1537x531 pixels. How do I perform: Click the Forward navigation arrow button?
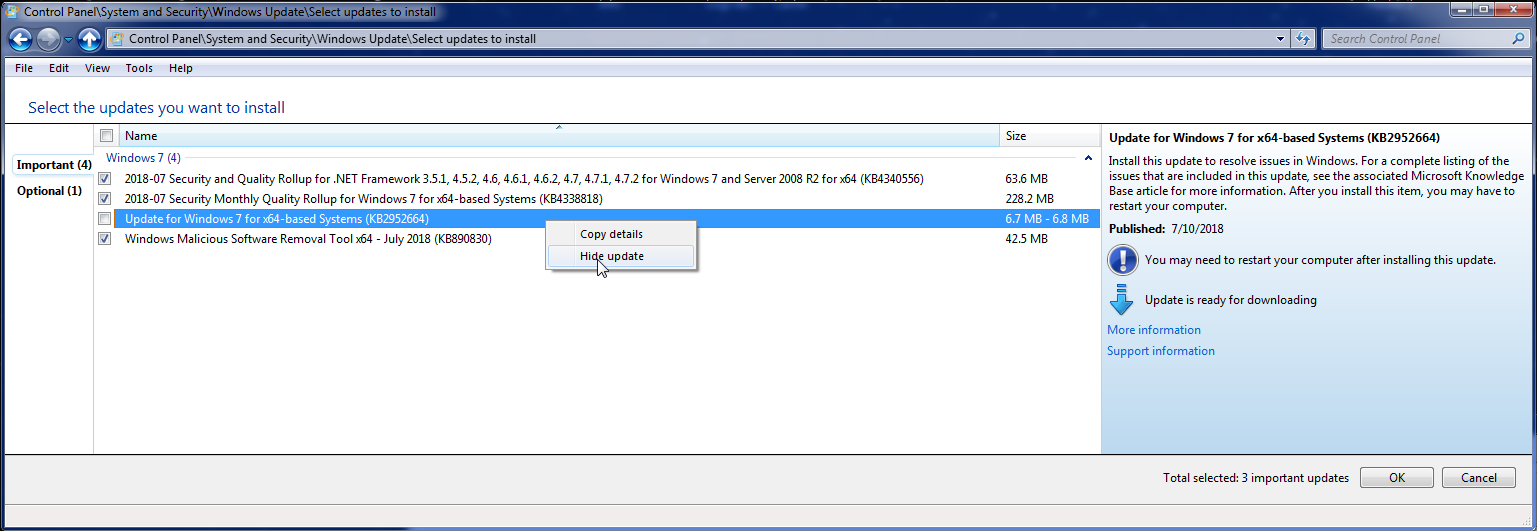[x=48, y=39]
